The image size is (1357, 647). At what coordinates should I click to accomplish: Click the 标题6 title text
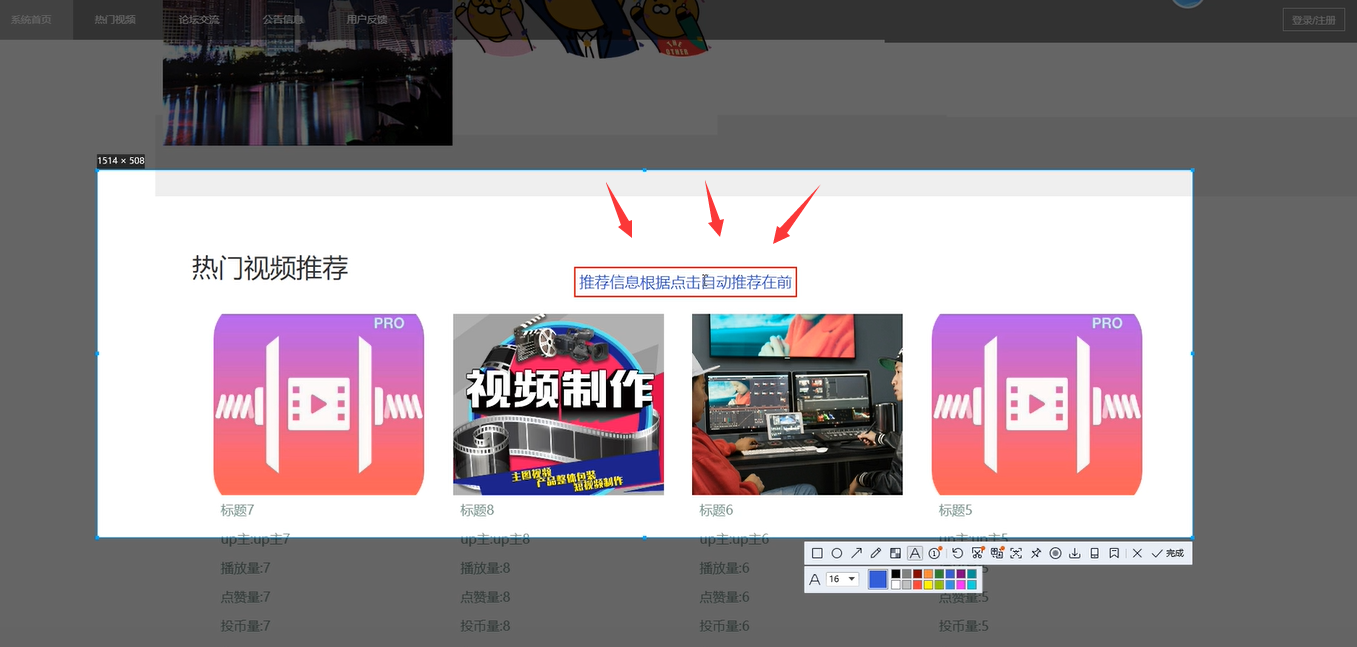[716, 510]
